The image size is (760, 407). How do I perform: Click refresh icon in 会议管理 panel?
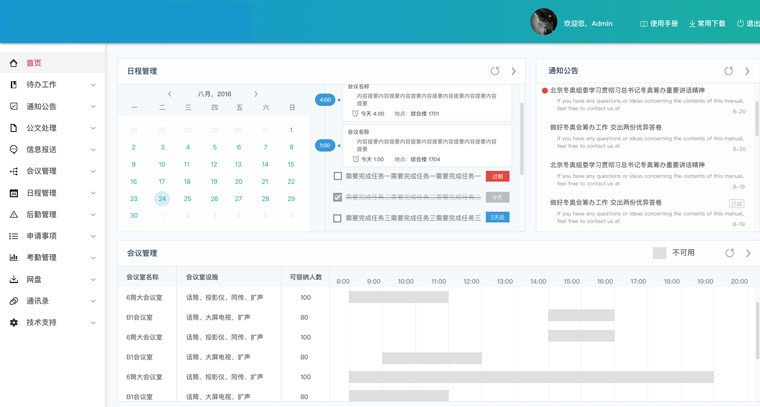click(729, 253)
